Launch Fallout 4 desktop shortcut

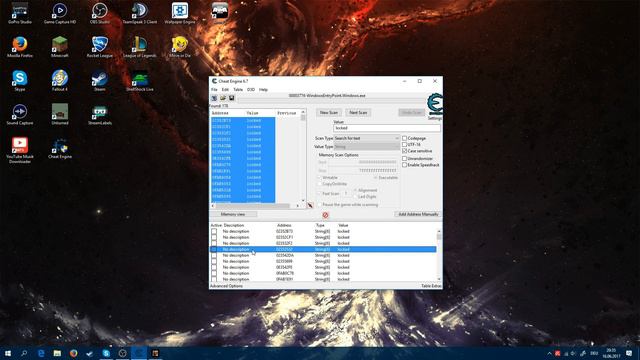[60, 80]
